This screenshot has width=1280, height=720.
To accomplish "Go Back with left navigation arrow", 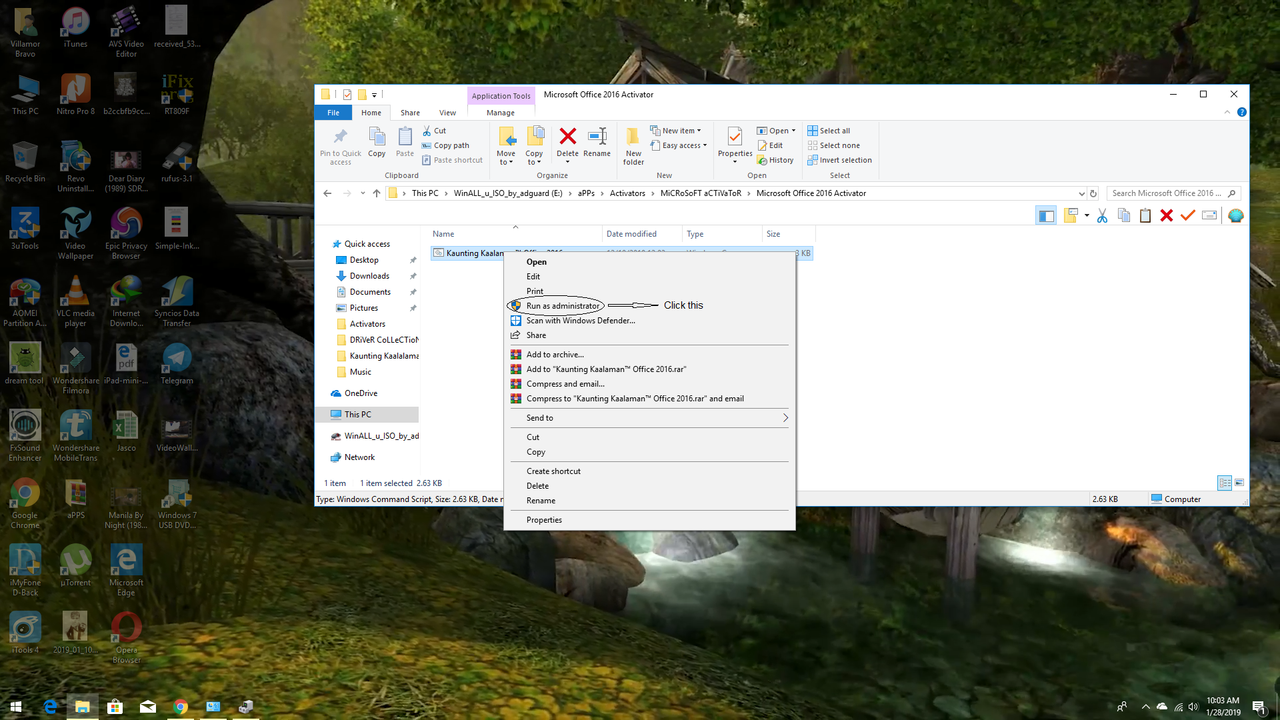I will click(x=327, y=193).
